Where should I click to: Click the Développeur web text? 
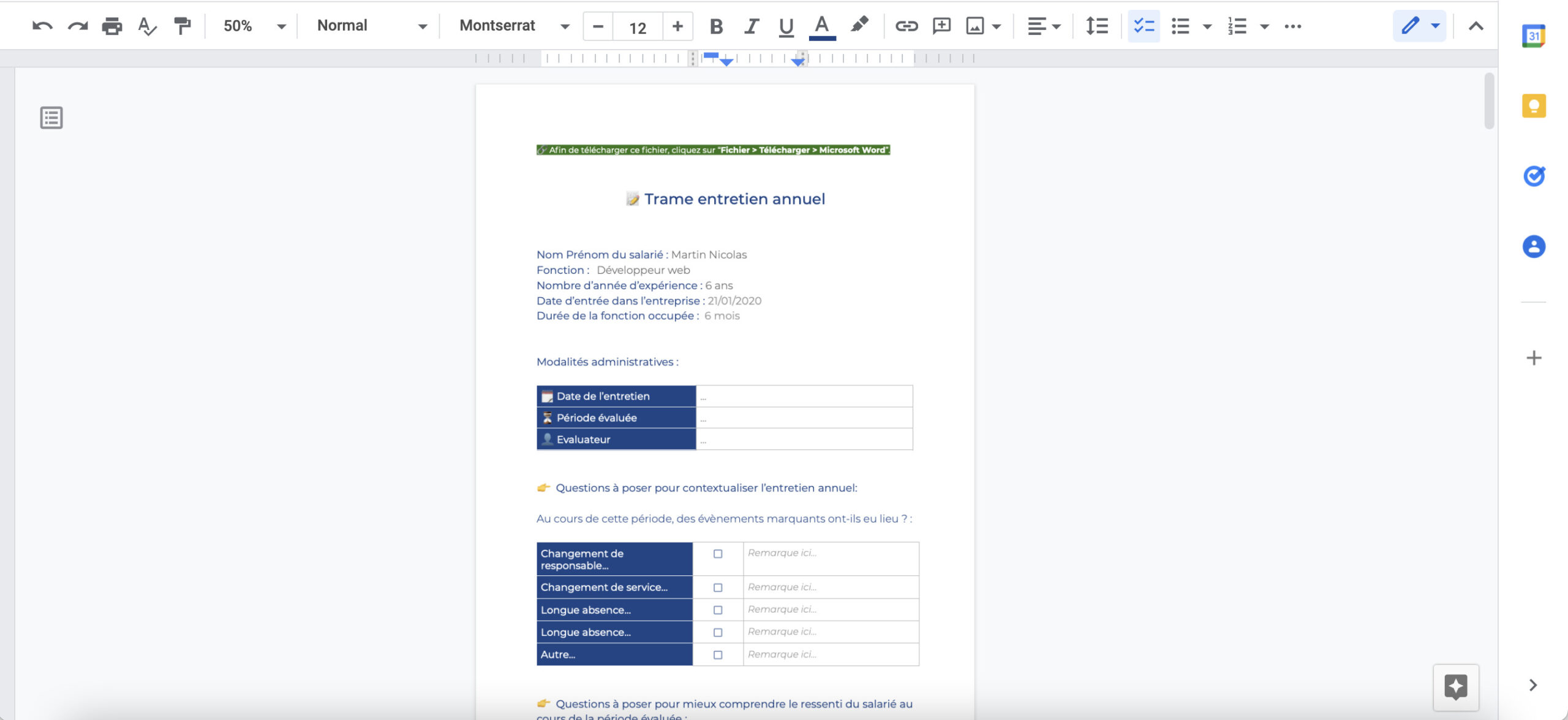click(643, 270)
